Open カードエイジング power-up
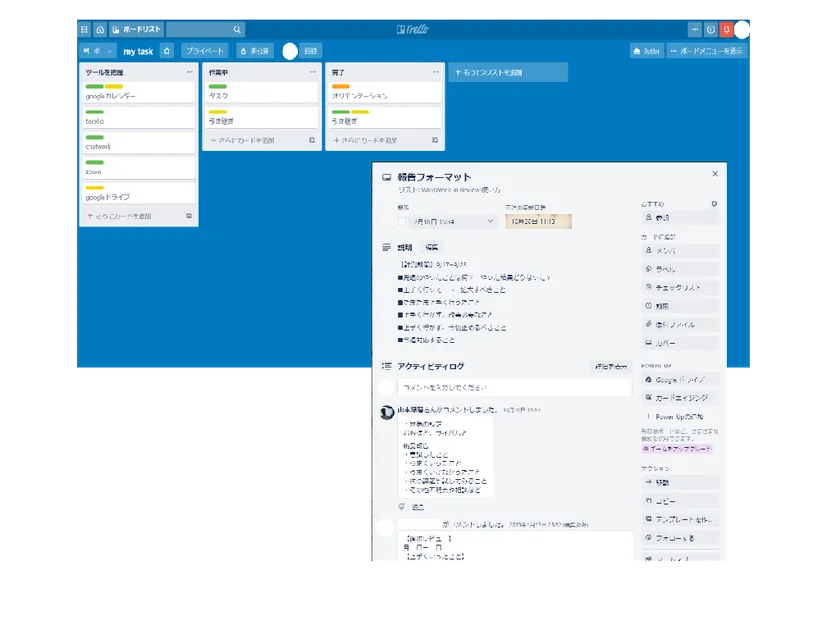Screen dimensions: 840x630 pyautogui.click(x=680, y=398)
